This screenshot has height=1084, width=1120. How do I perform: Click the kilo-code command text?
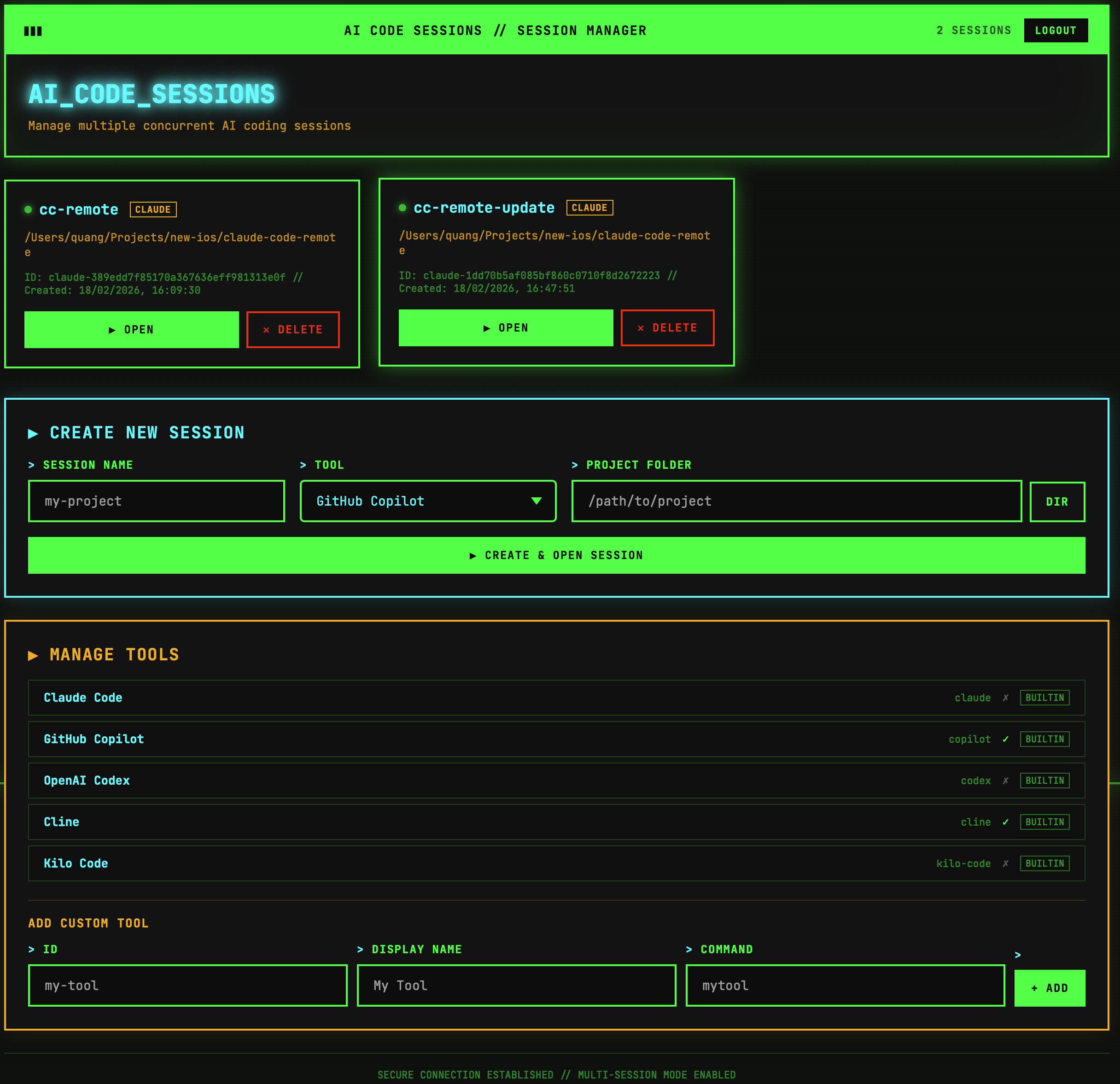(963, 863)
